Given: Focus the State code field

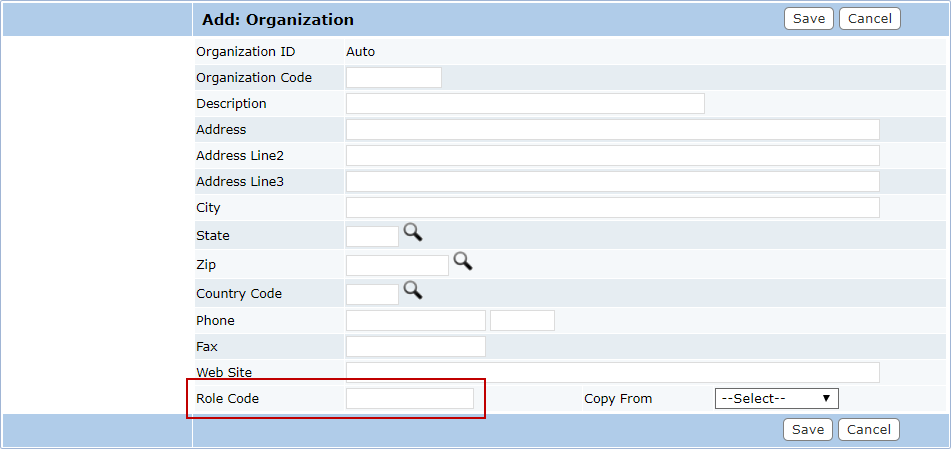Looking at the screenshot, I should pyautogui.click(x=372, y=236).
